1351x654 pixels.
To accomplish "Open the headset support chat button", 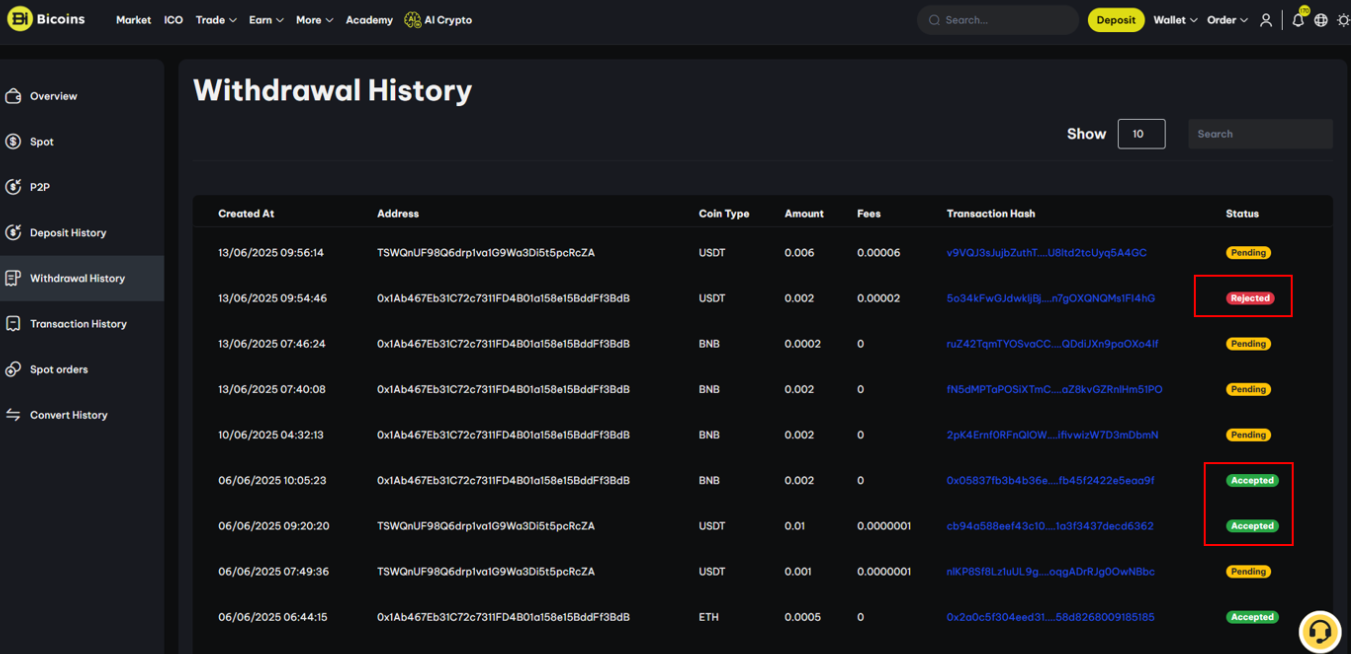I will [1319, 632].
